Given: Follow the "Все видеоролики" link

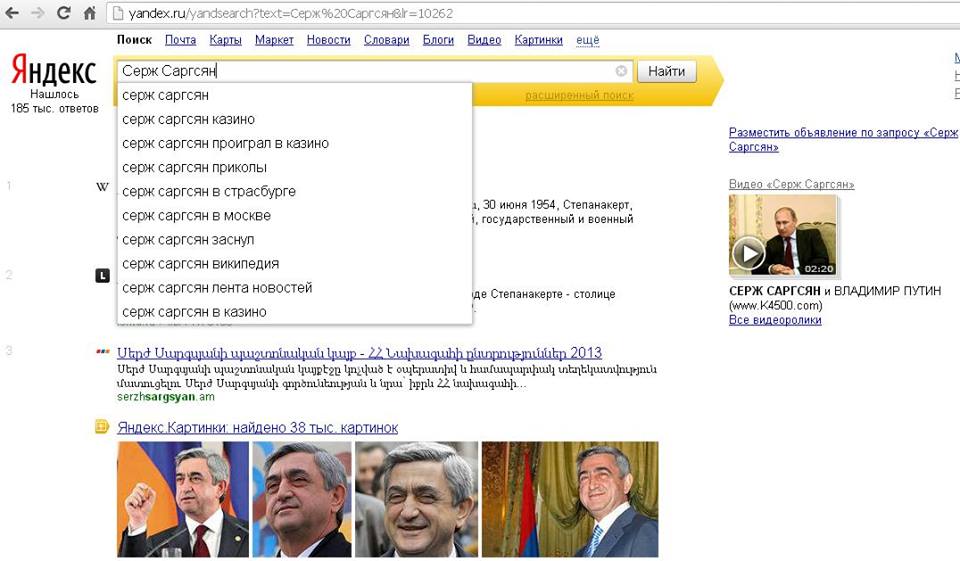Looking at the screenshot, I should point(775,320).
